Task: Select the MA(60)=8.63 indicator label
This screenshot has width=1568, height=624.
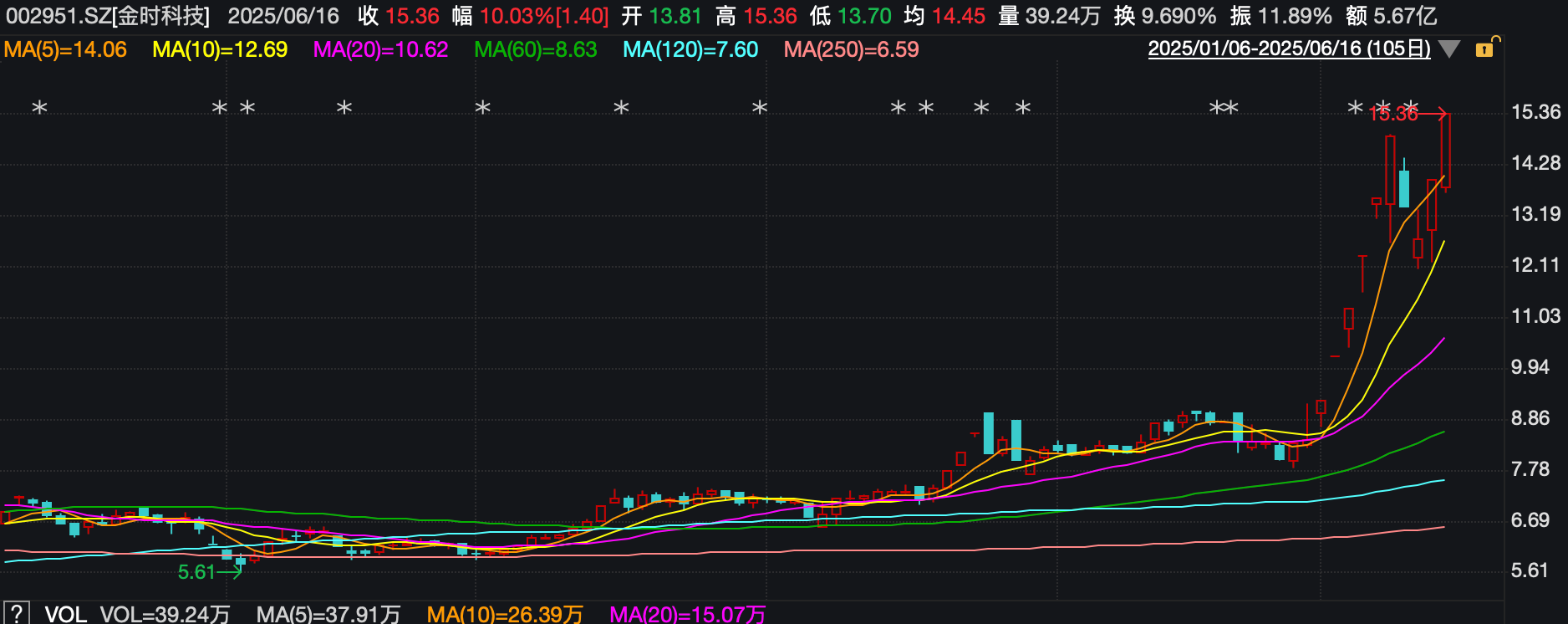Action: (536, 49)
